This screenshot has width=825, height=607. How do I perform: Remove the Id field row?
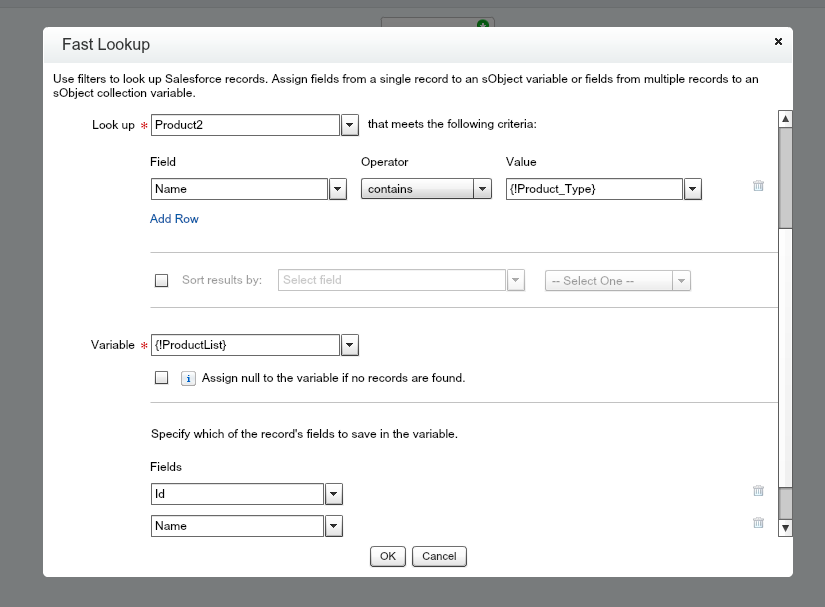point(758,491)
